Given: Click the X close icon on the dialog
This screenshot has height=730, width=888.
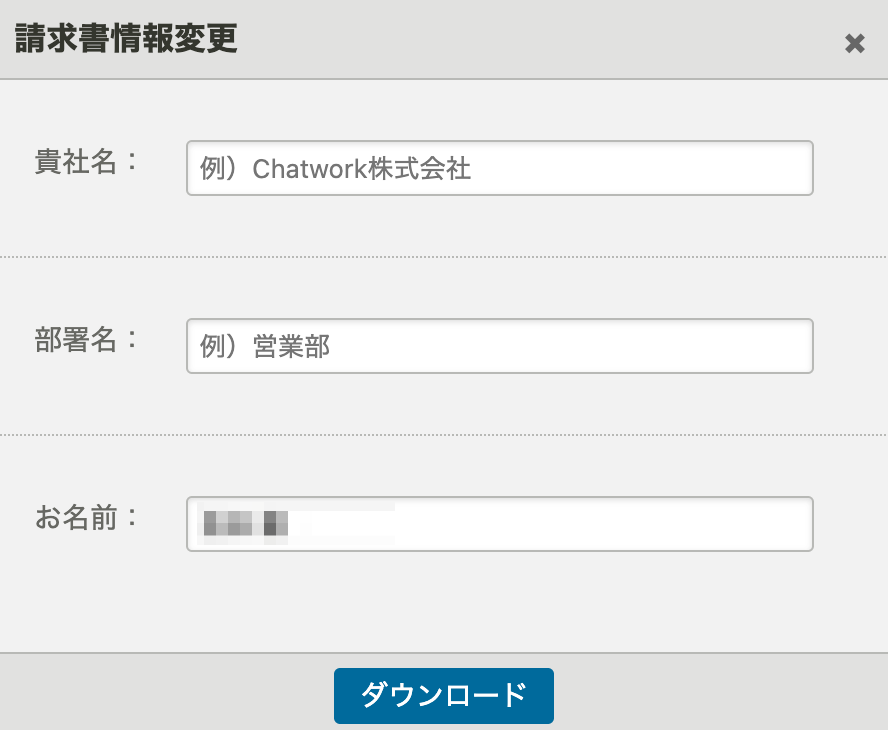Looking at the screenshot, I should [855, 43].
